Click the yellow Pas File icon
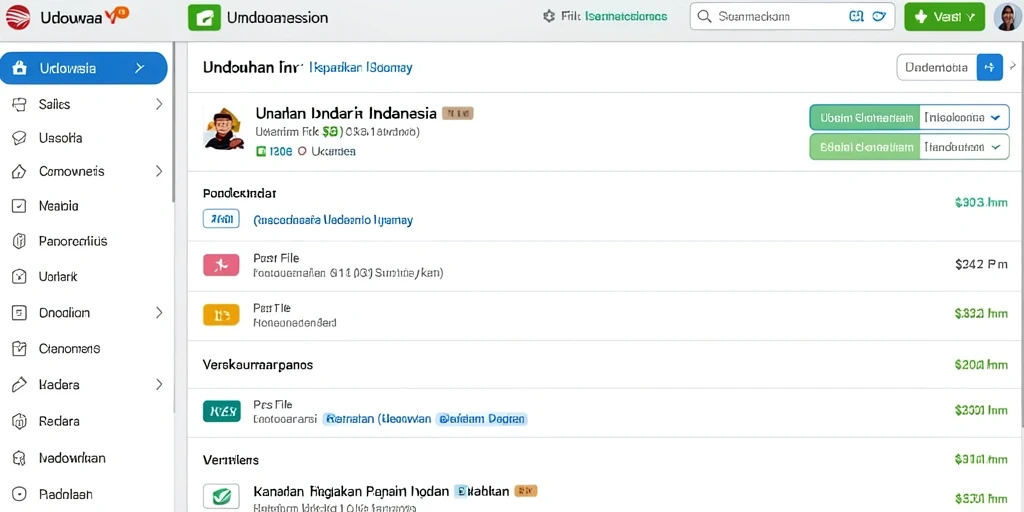1024x512 pixels. 221,315
